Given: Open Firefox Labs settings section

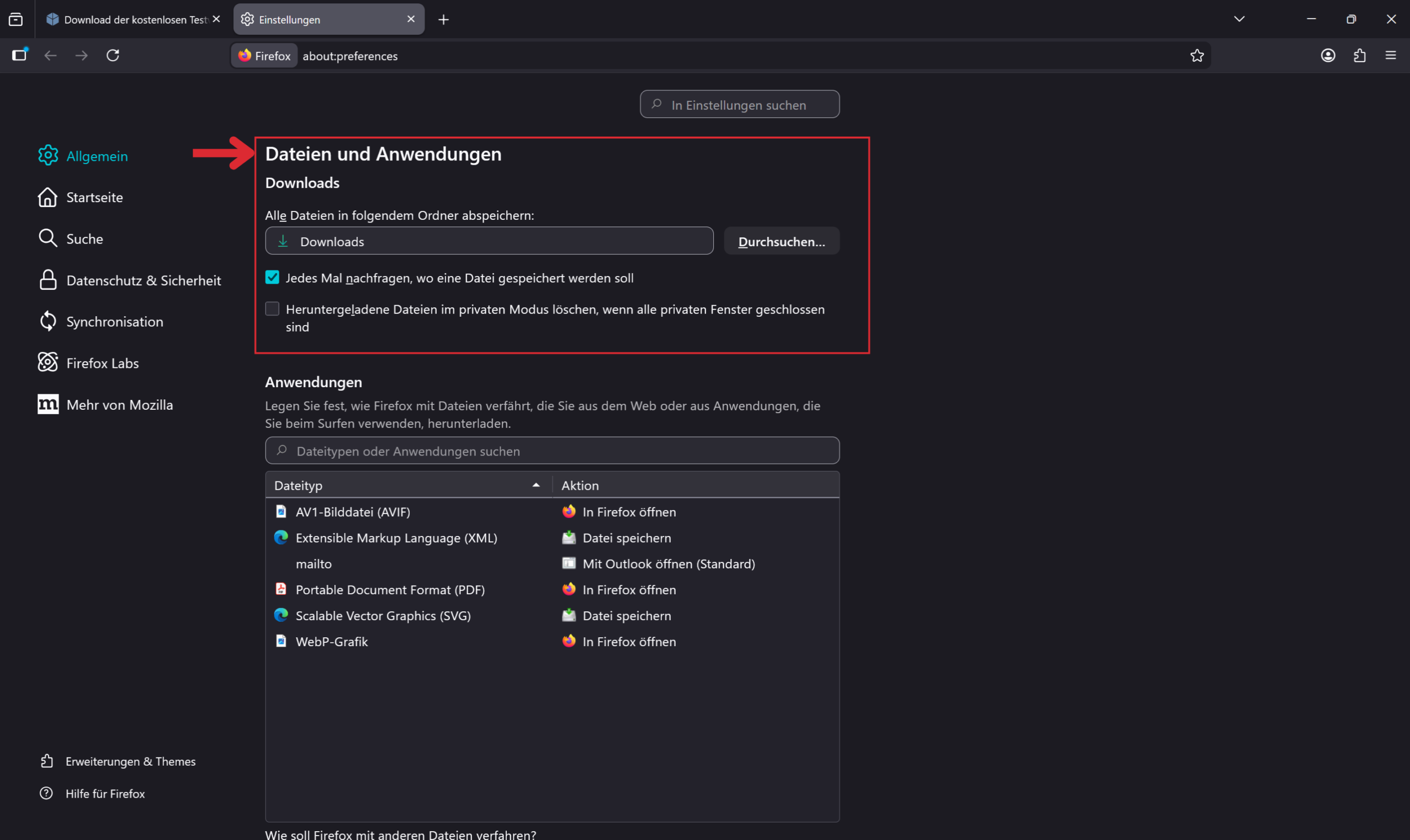Looking at the screenshot, I should [x=102, y=363].
